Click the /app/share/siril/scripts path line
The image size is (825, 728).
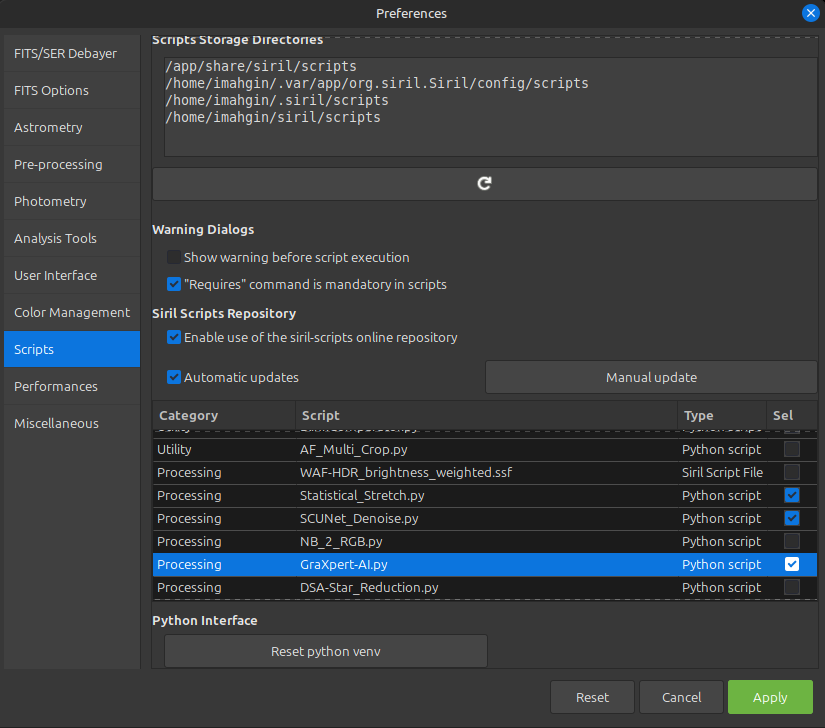pos(261,66)
